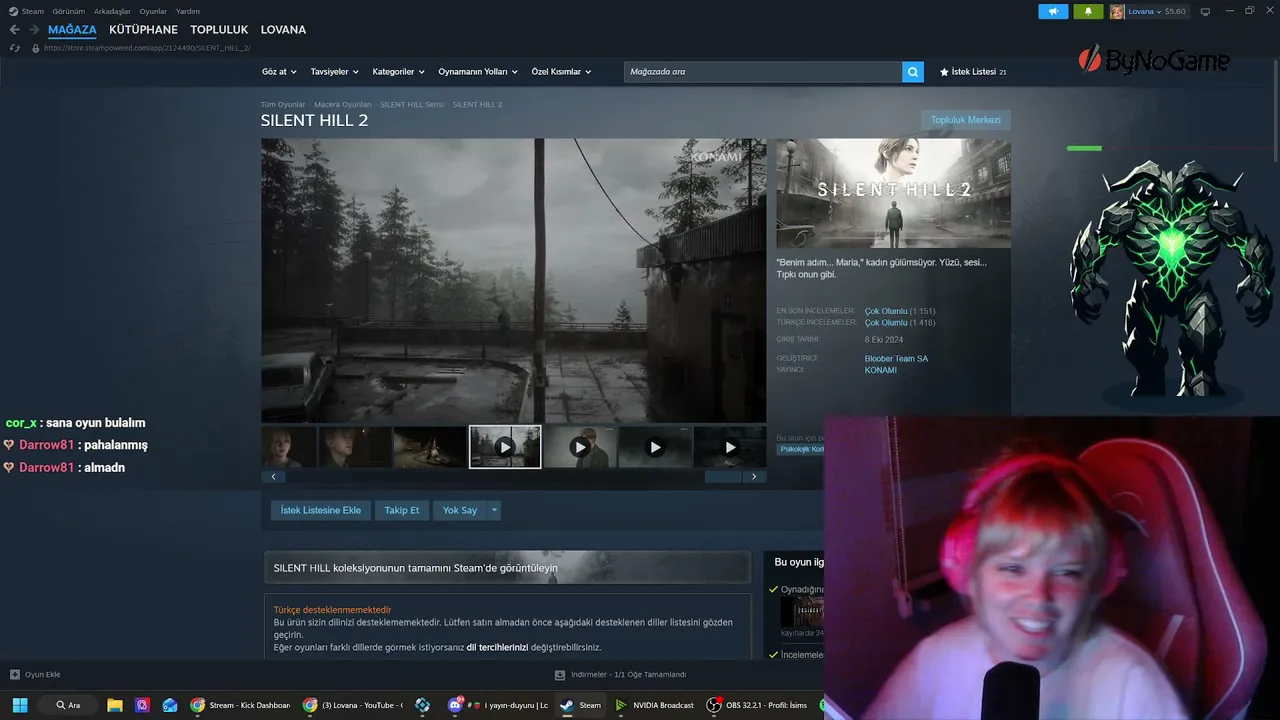1280x720 pixels.
Task: Click the Steam forward navigation arrow
Action: (33, 30)
